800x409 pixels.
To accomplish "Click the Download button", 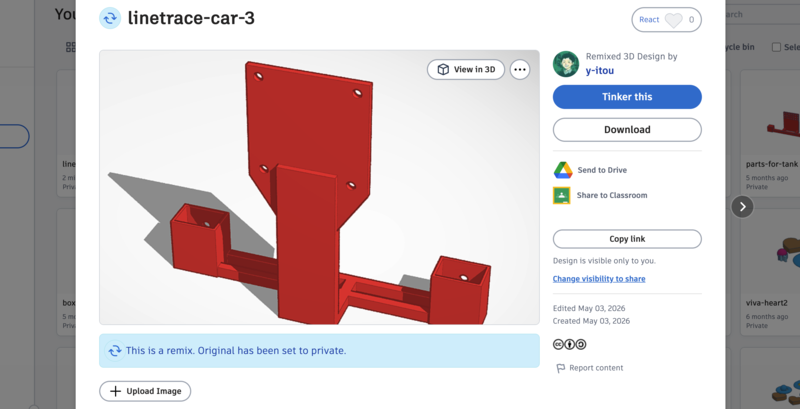I will pyautogui.click(x=627, y=130).
